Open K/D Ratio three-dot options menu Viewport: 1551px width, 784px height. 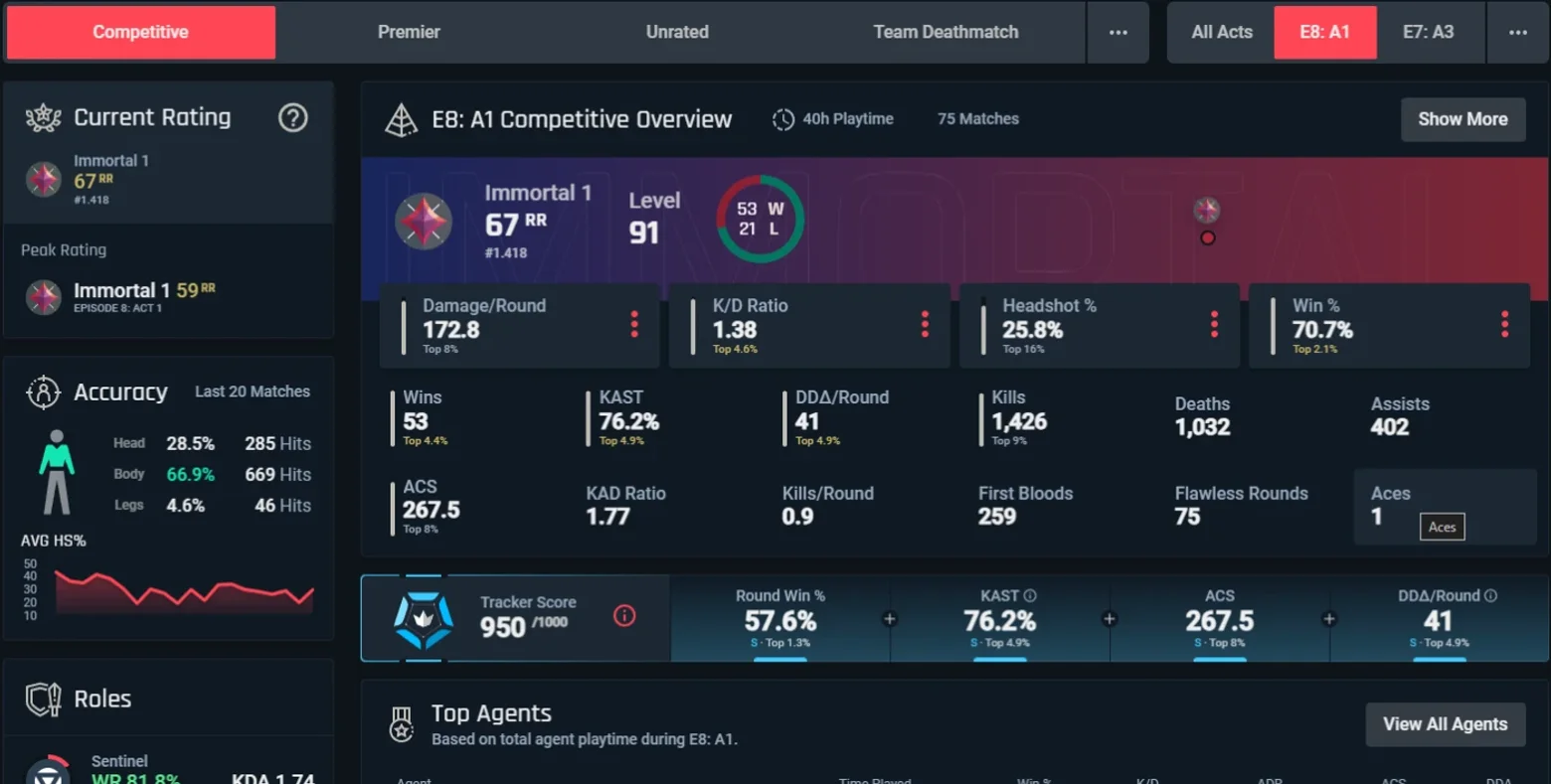pyautogui.click(x=925, y=324)
